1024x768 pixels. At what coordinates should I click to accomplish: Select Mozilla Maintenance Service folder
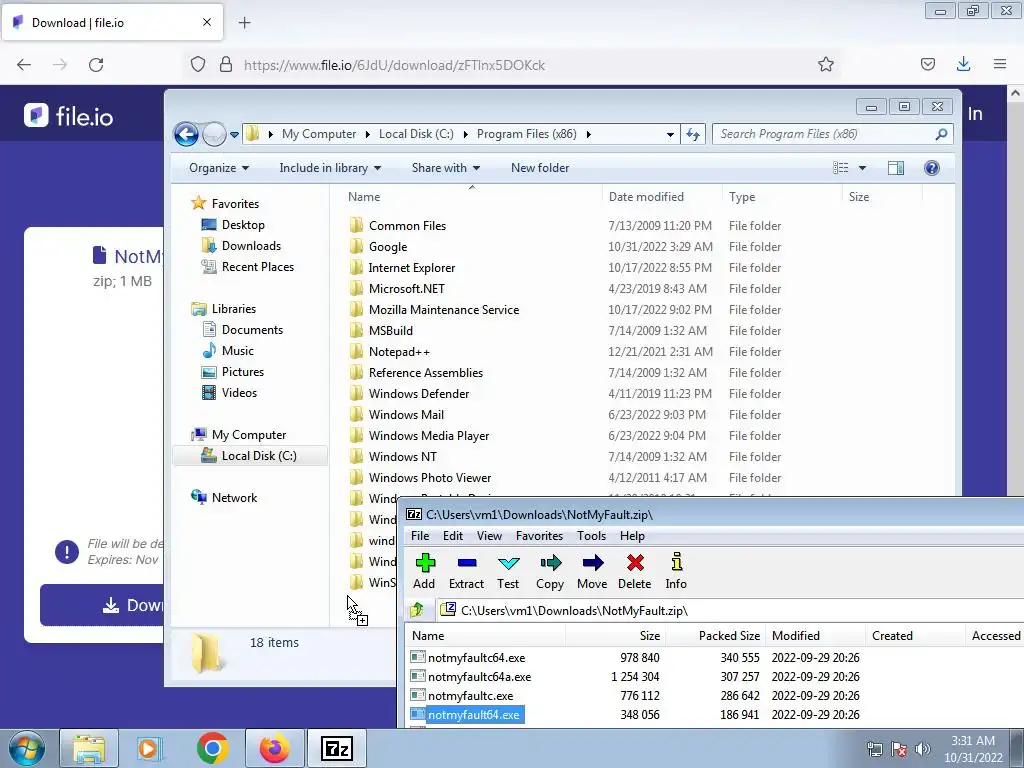point(443,310)
